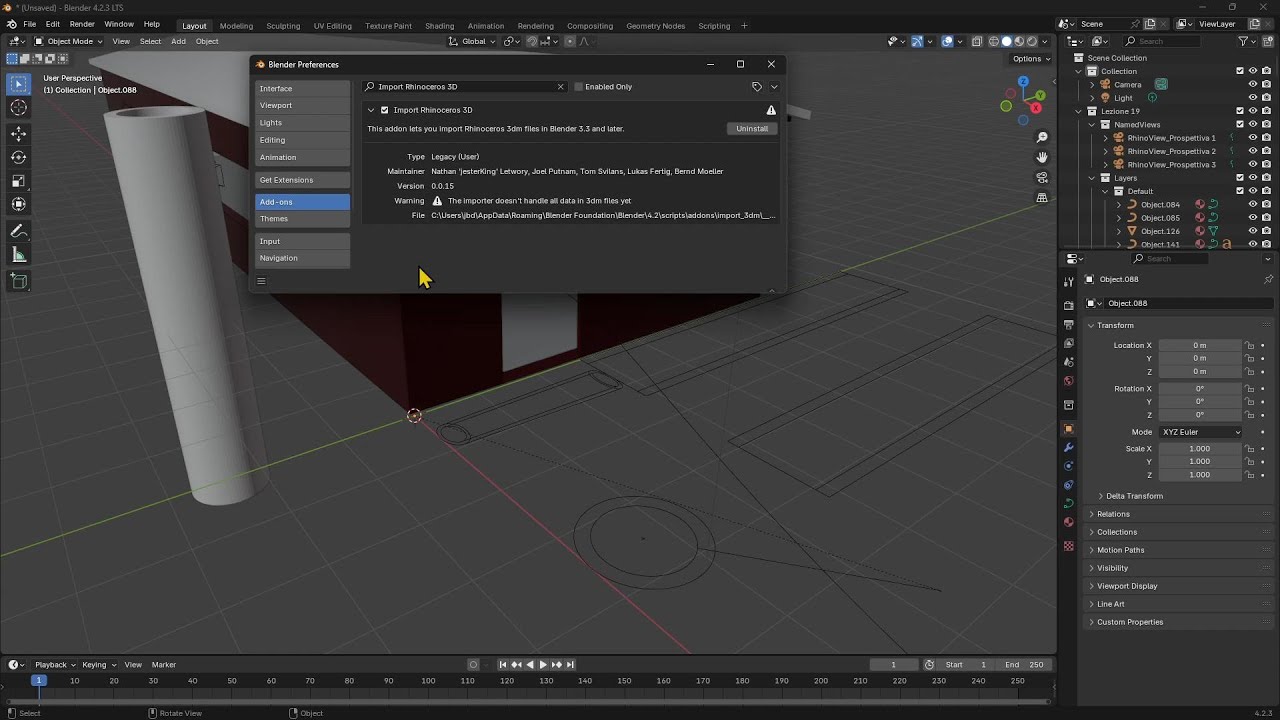Click the current frame number field
The image size is (1280, 720).
893,665
